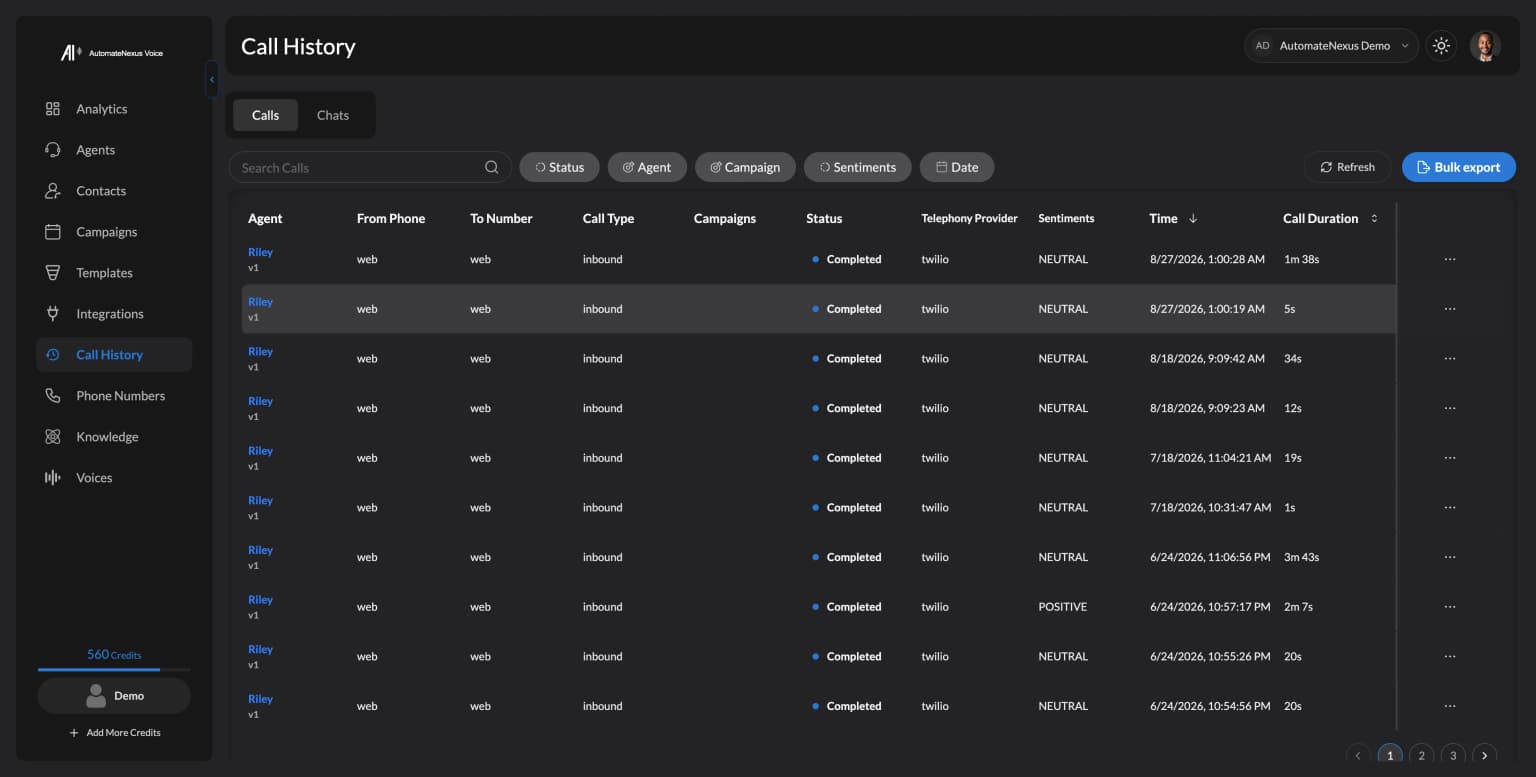The image size is (1536, 777).
Task: Open actions for the 10:54:56 PM call
Action: tap(1450, 706)
